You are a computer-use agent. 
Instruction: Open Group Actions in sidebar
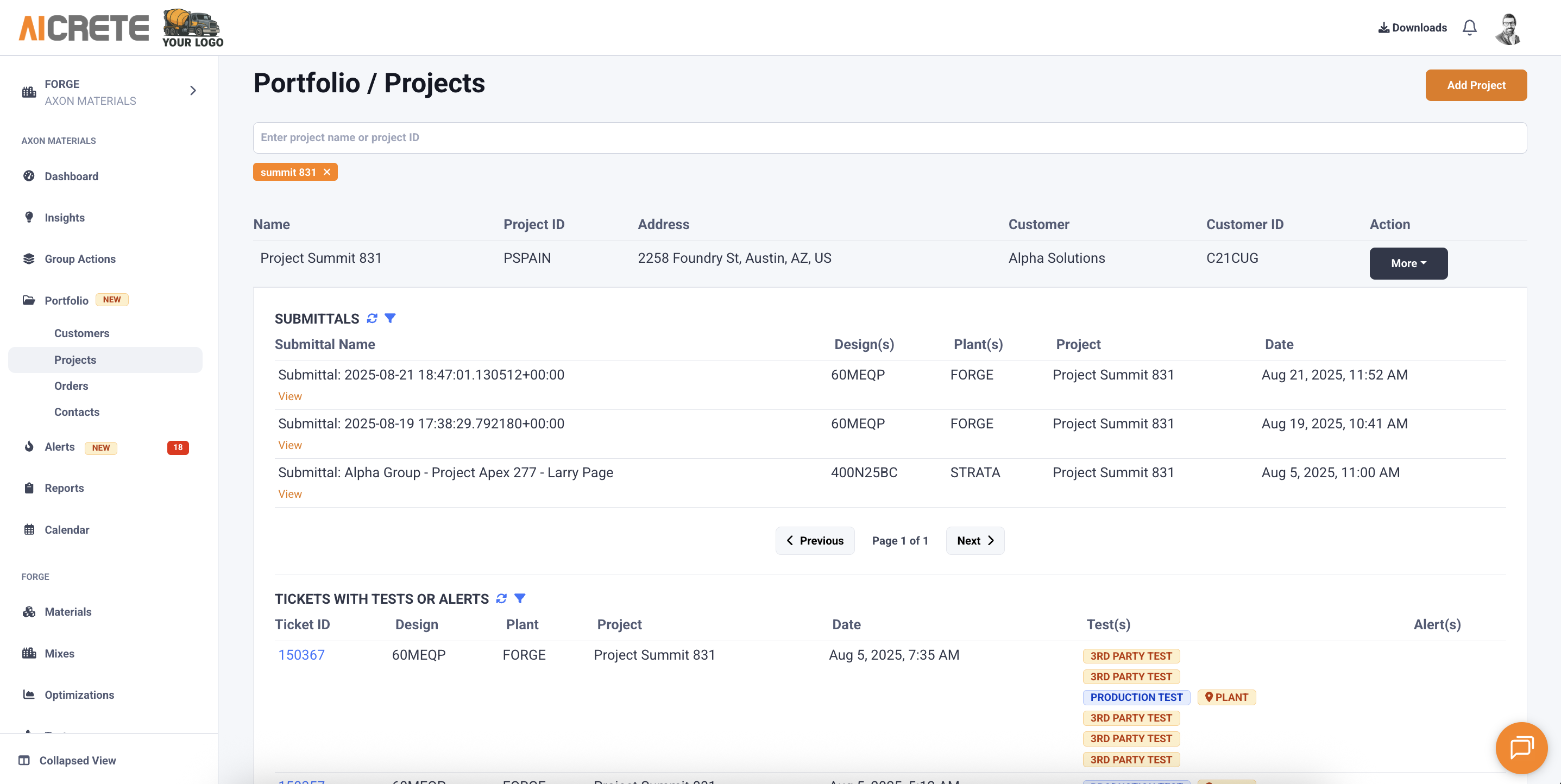click(x=80, y=258)
